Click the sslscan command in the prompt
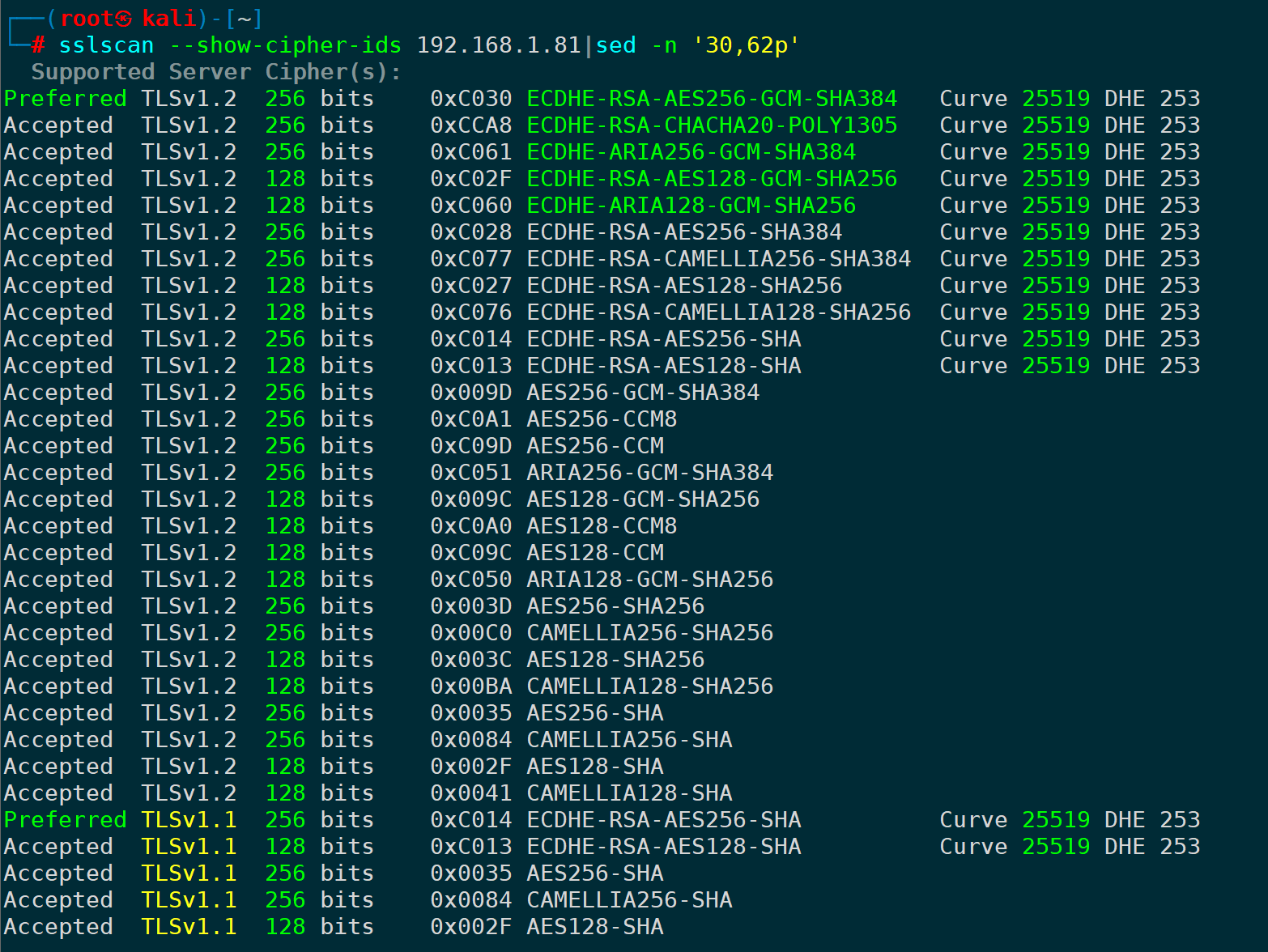1268x952 pixels. click(x=106, y=45)
